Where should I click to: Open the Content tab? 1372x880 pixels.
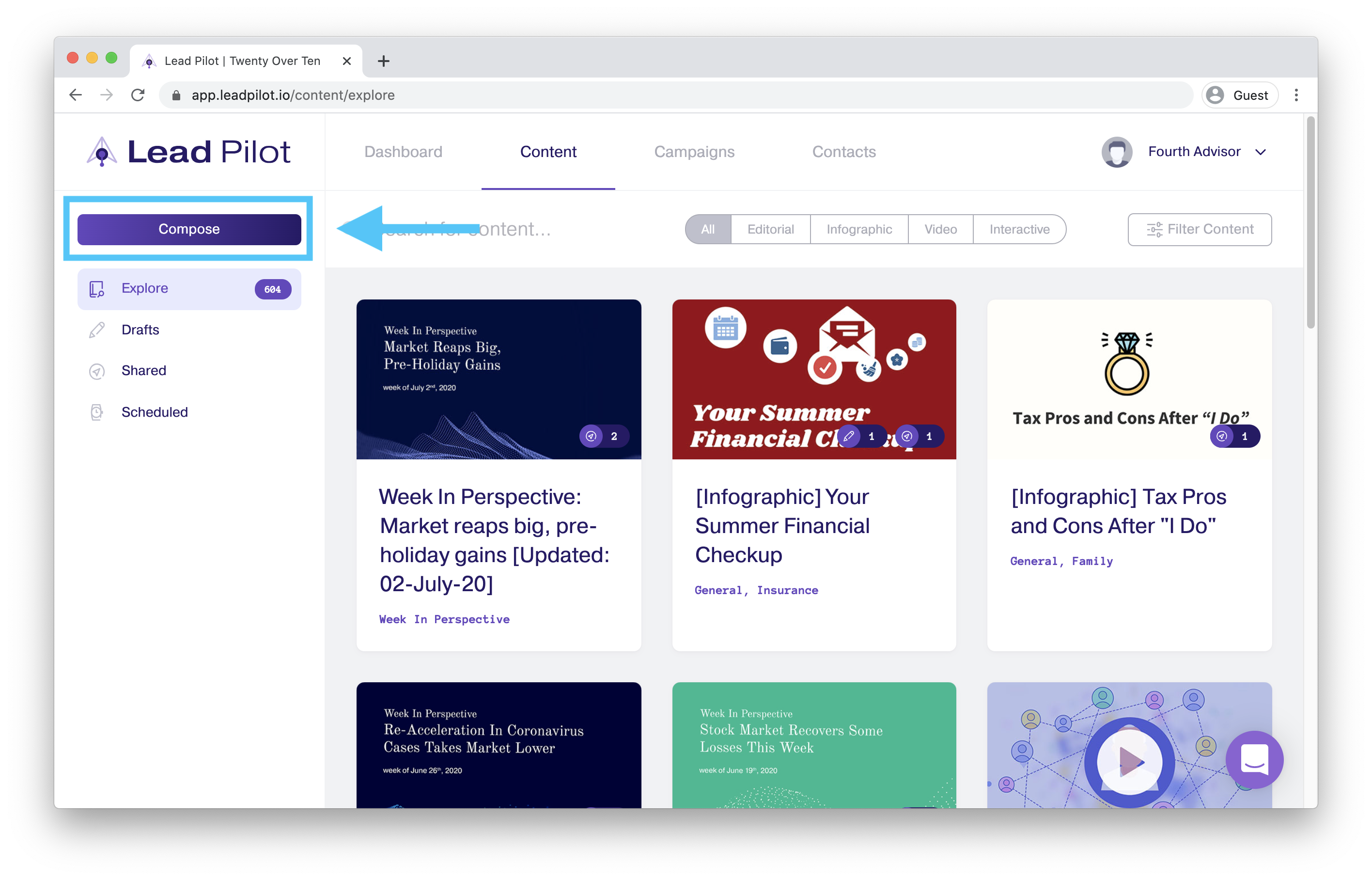tap(548, 151)
